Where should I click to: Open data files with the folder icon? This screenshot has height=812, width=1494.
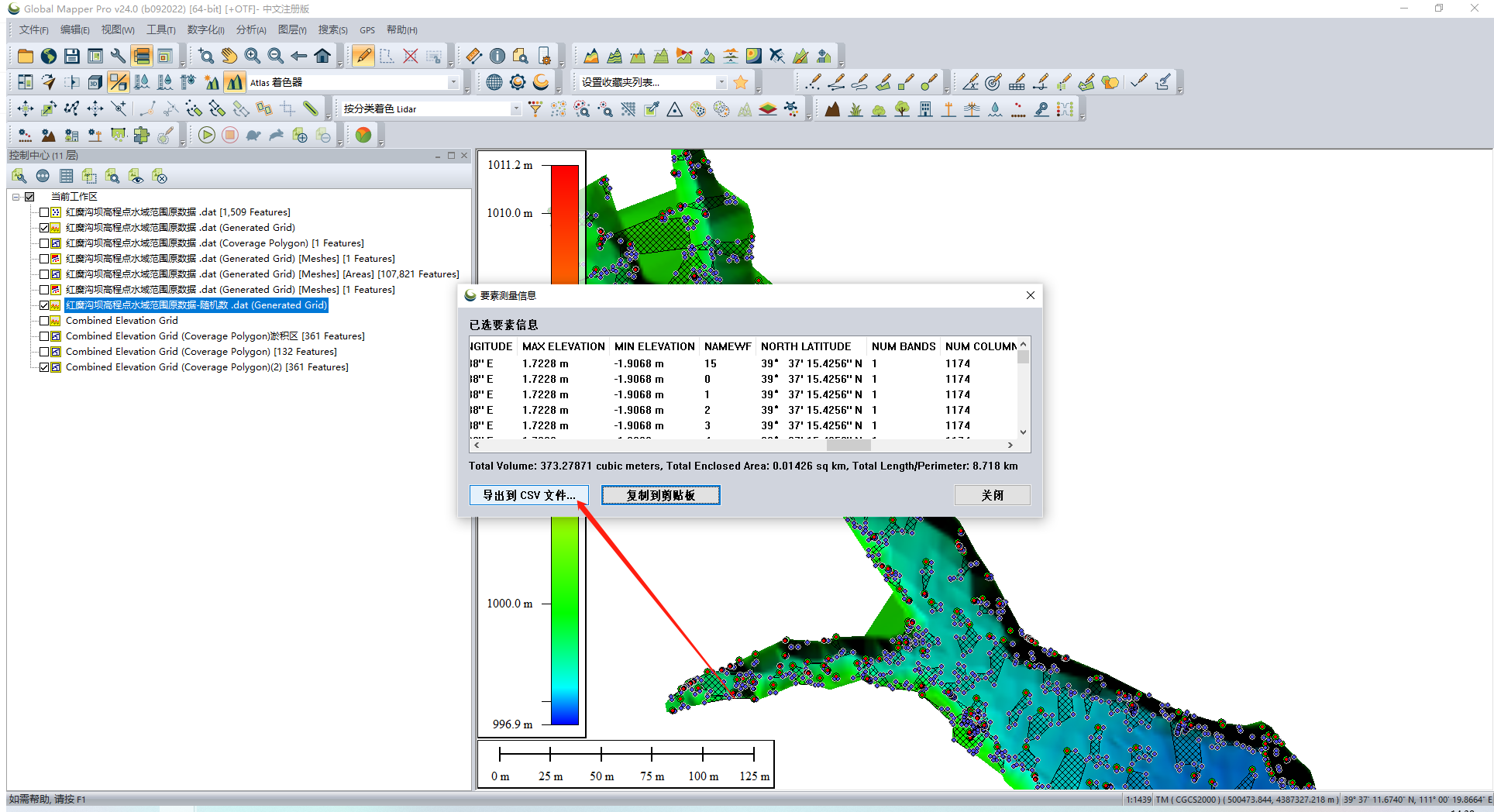26,56
